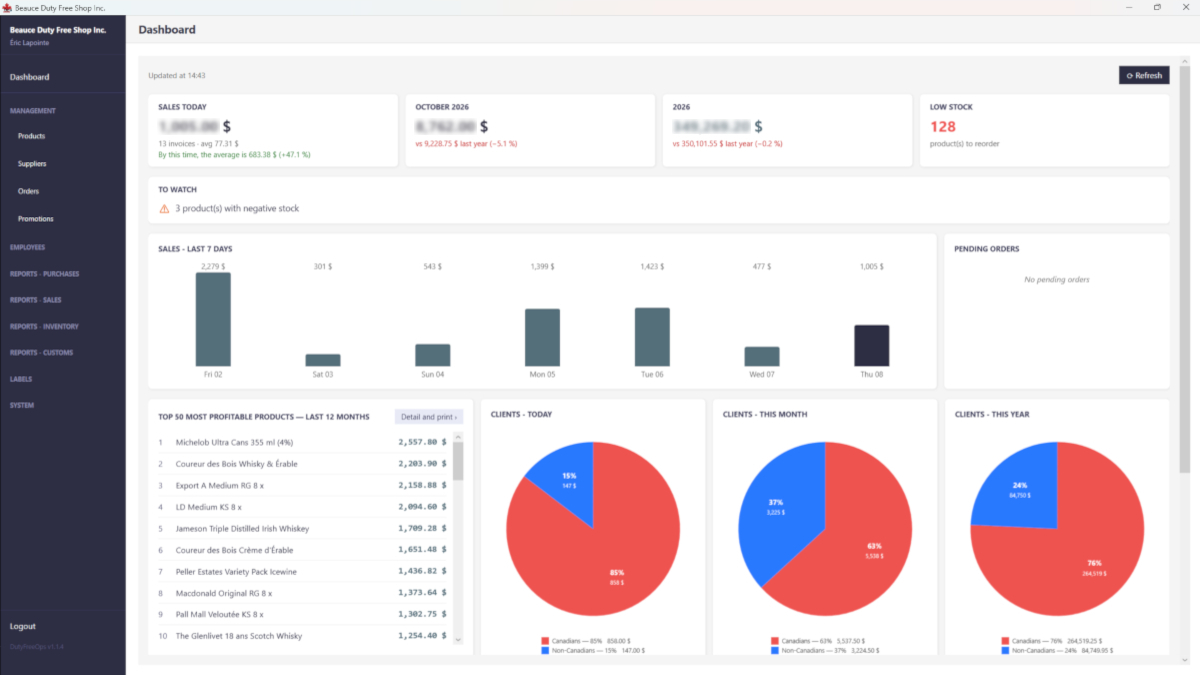This screenshot has height=675, width=1200.
Task: Click the 2,557.80 $ profit value
Action: 422,442
